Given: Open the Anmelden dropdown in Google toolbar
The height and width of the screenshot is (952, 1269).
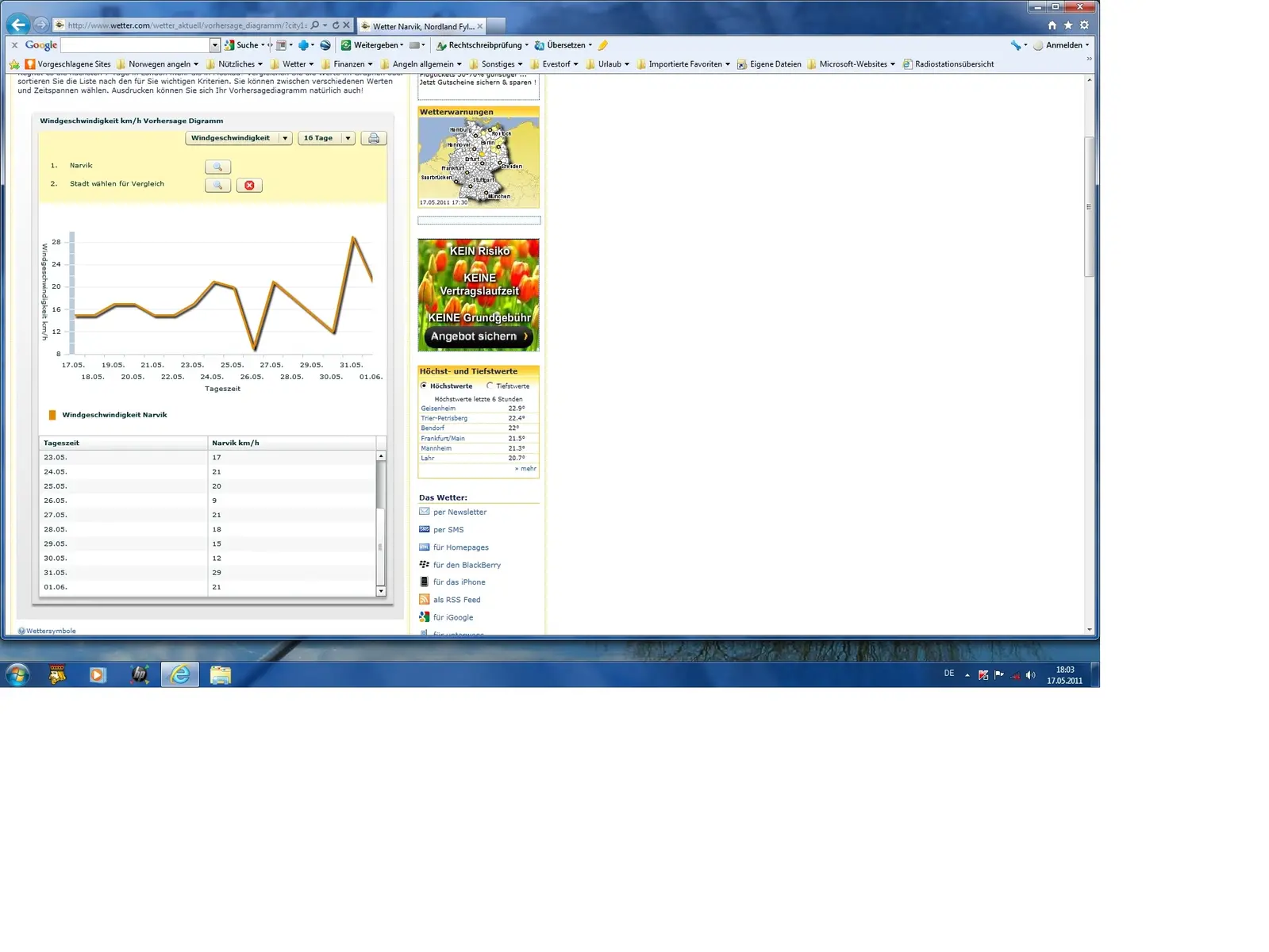Looking at the screenshot, I should (x=1061, y=45).
